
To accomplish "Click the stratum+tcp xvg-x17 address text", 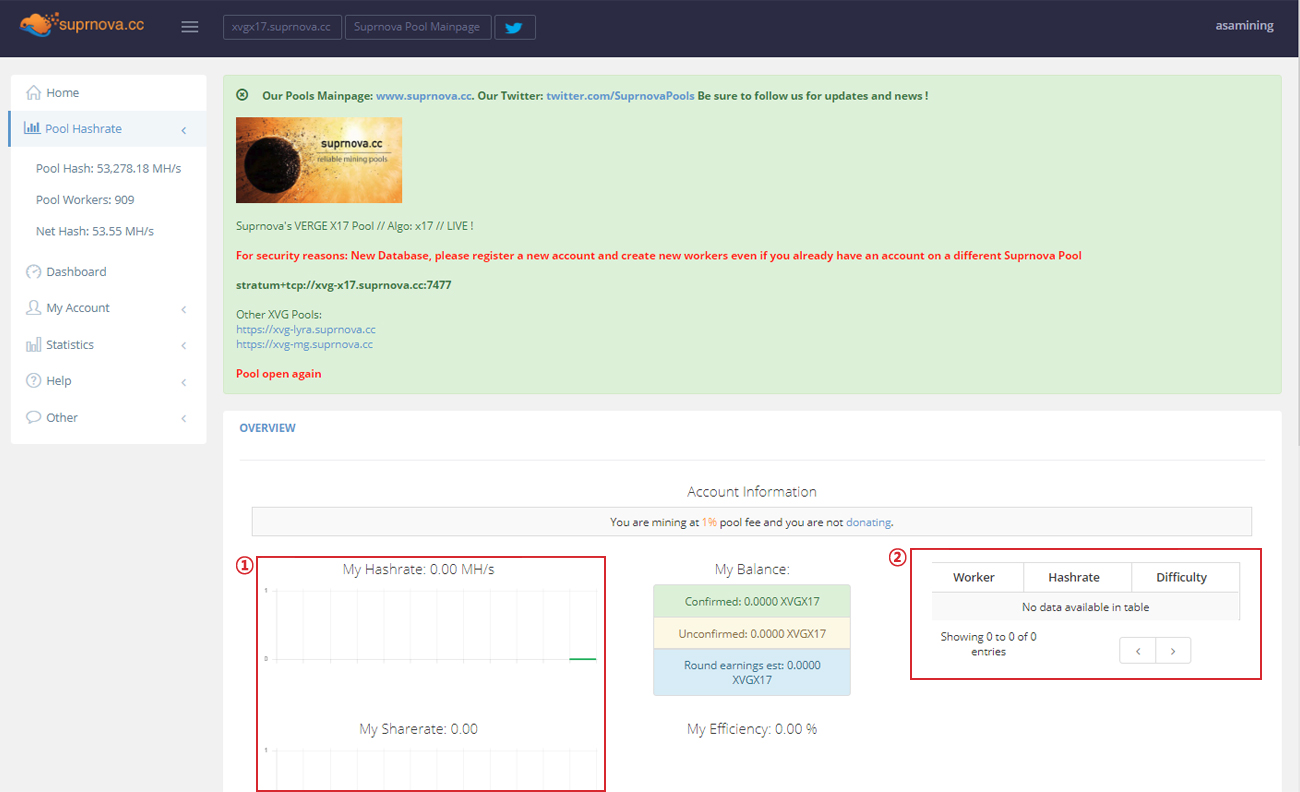I will 343,285.
